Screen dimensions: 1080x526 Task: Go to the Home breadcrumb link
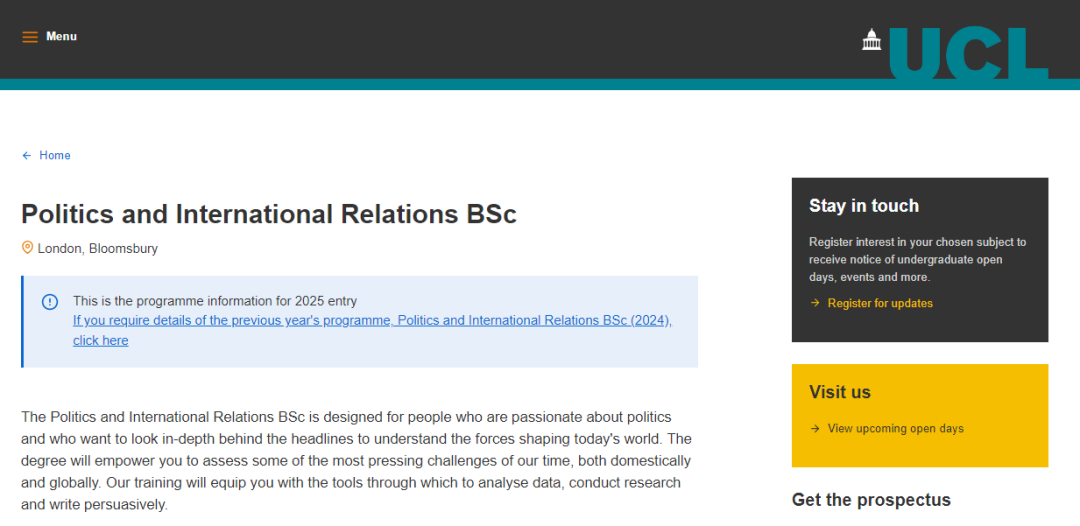coord(55,156)
